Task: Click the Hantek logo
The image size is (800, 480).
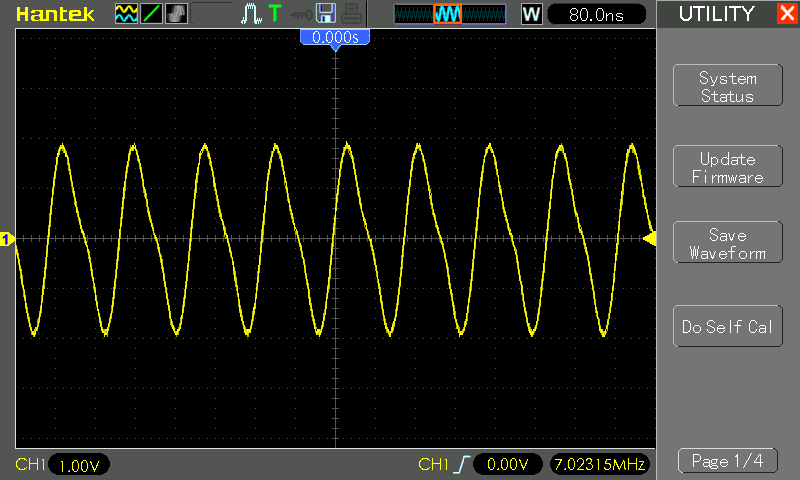Action: click(x=55, y=14)
